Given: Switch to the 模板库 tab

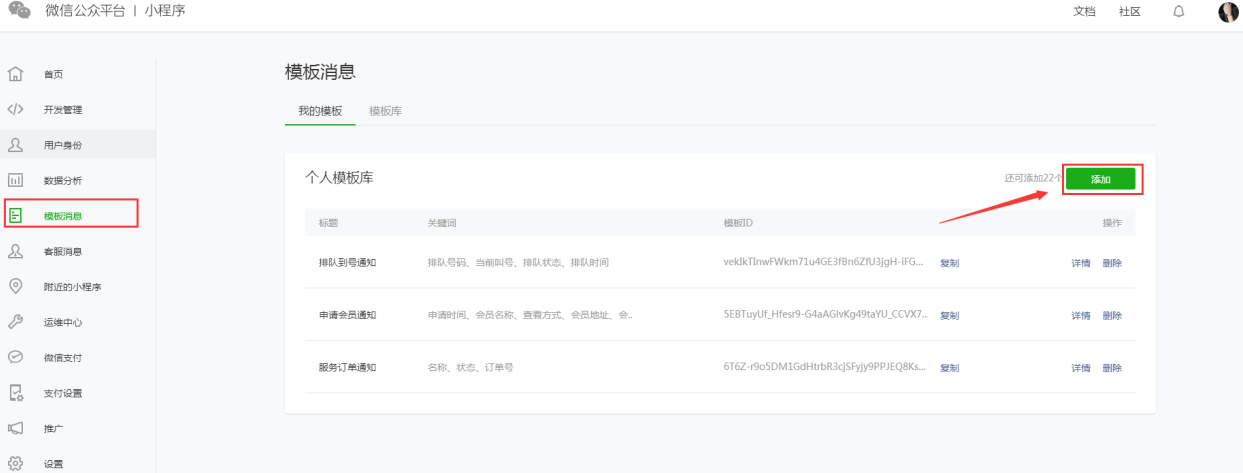Looking at the screenshot, I should point(385,111).
